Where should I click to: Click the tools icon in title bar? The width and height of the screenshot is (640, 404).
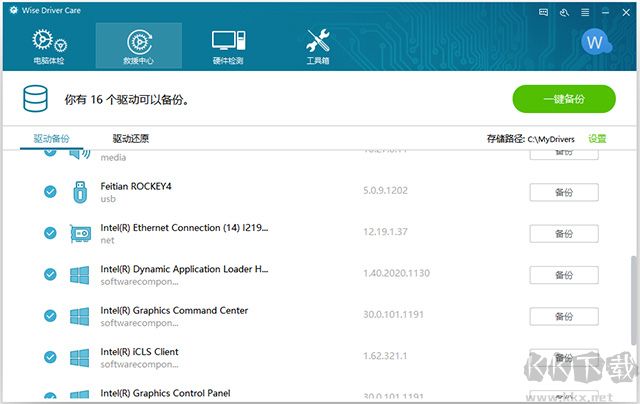click(564, 12)
